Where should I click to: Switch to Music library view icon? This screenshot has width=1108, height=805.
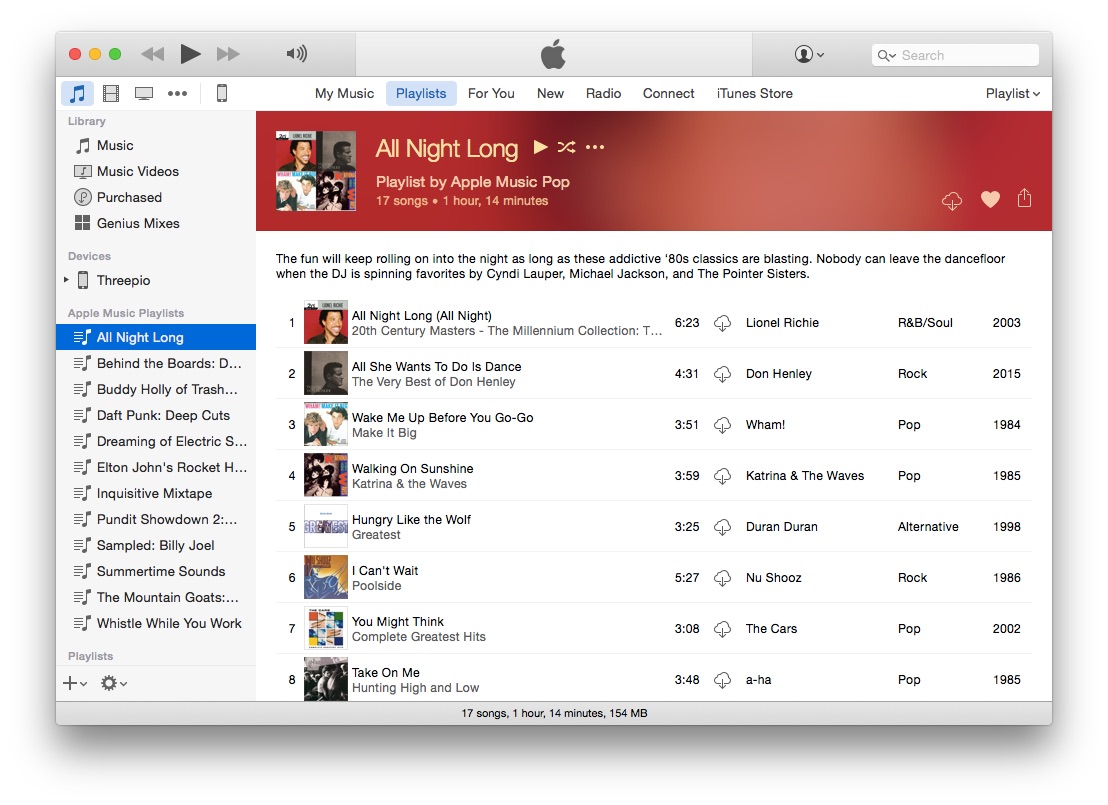[x=77, y=93]
